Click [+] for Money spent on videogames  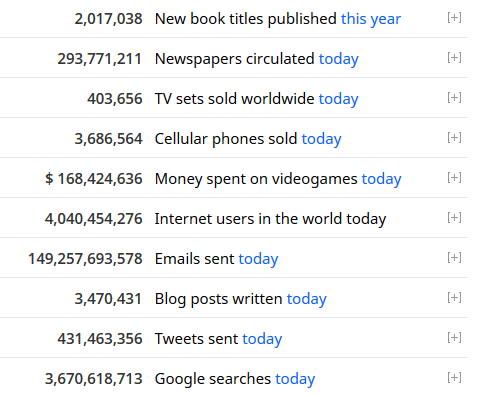454,178
